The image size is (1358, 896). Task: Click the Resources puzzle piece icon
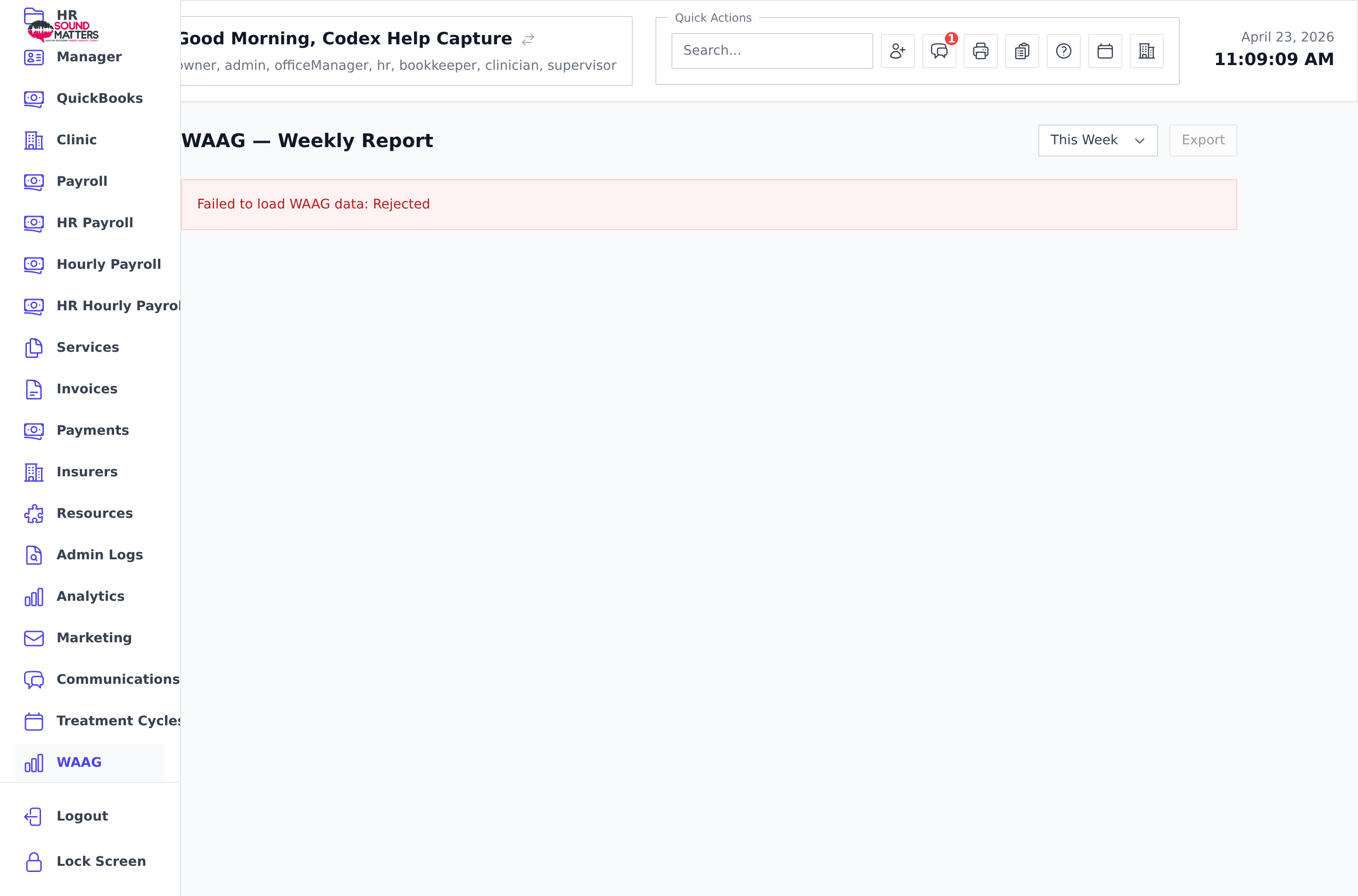coord(33,514)
